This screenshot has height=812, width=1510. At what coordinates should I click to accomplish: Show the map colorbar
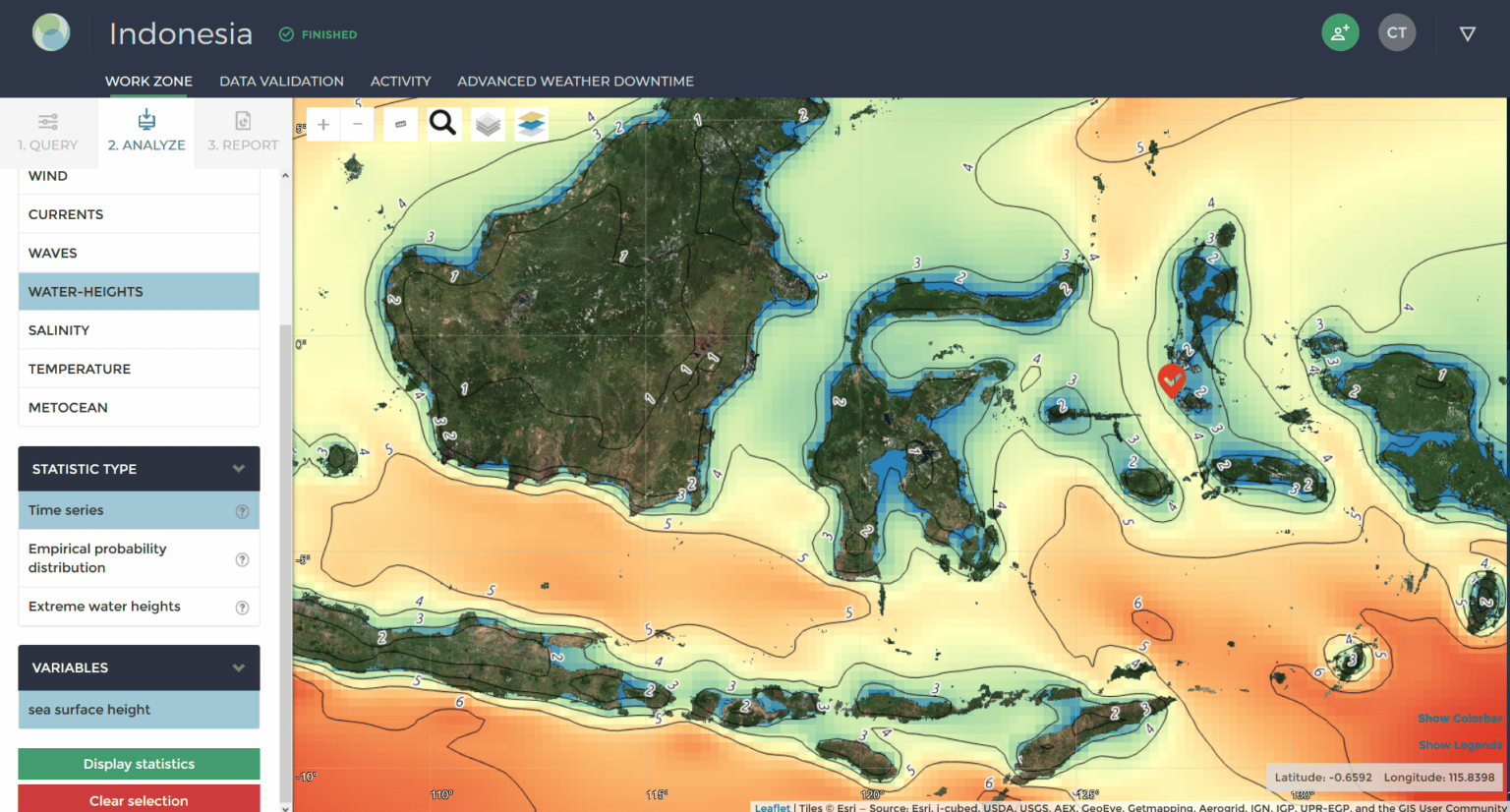[1460, 718]
